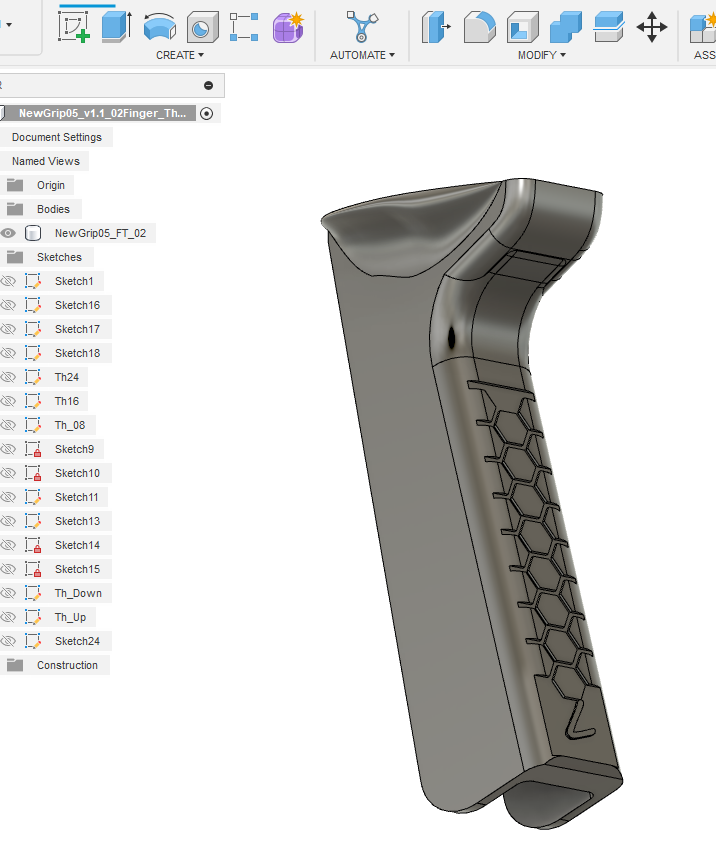The width and height of the screenshot is (716, 859).
Task: Select Sketch10 in the browser
Action: [x=77, y=473]
